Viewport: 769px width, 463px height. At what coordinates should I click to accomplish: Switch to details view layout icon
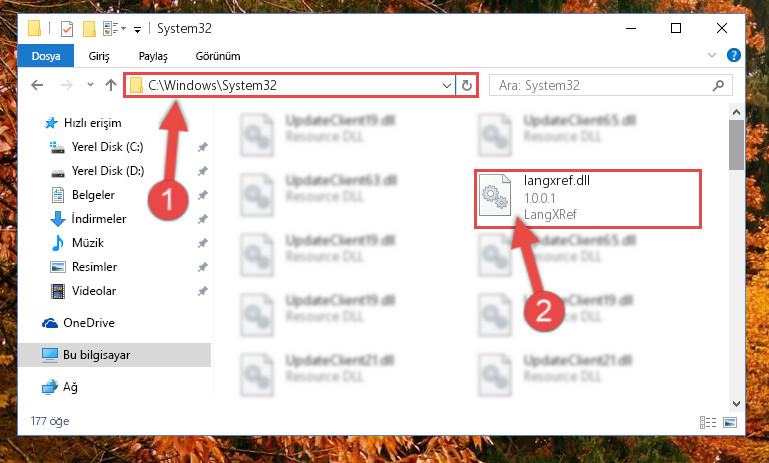click(x=708, y=422)
